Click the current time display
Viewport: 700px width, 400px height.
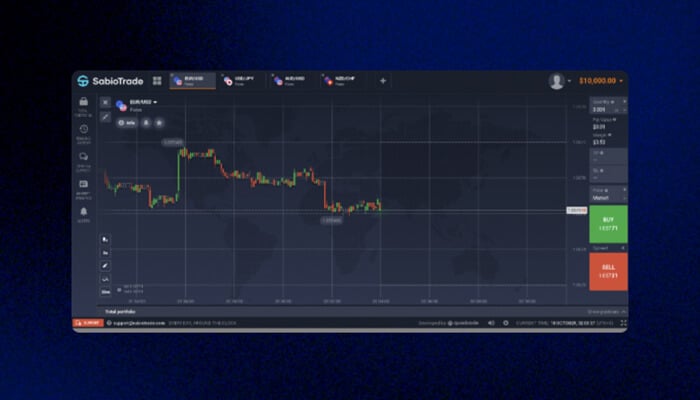[x=564, y=323]
